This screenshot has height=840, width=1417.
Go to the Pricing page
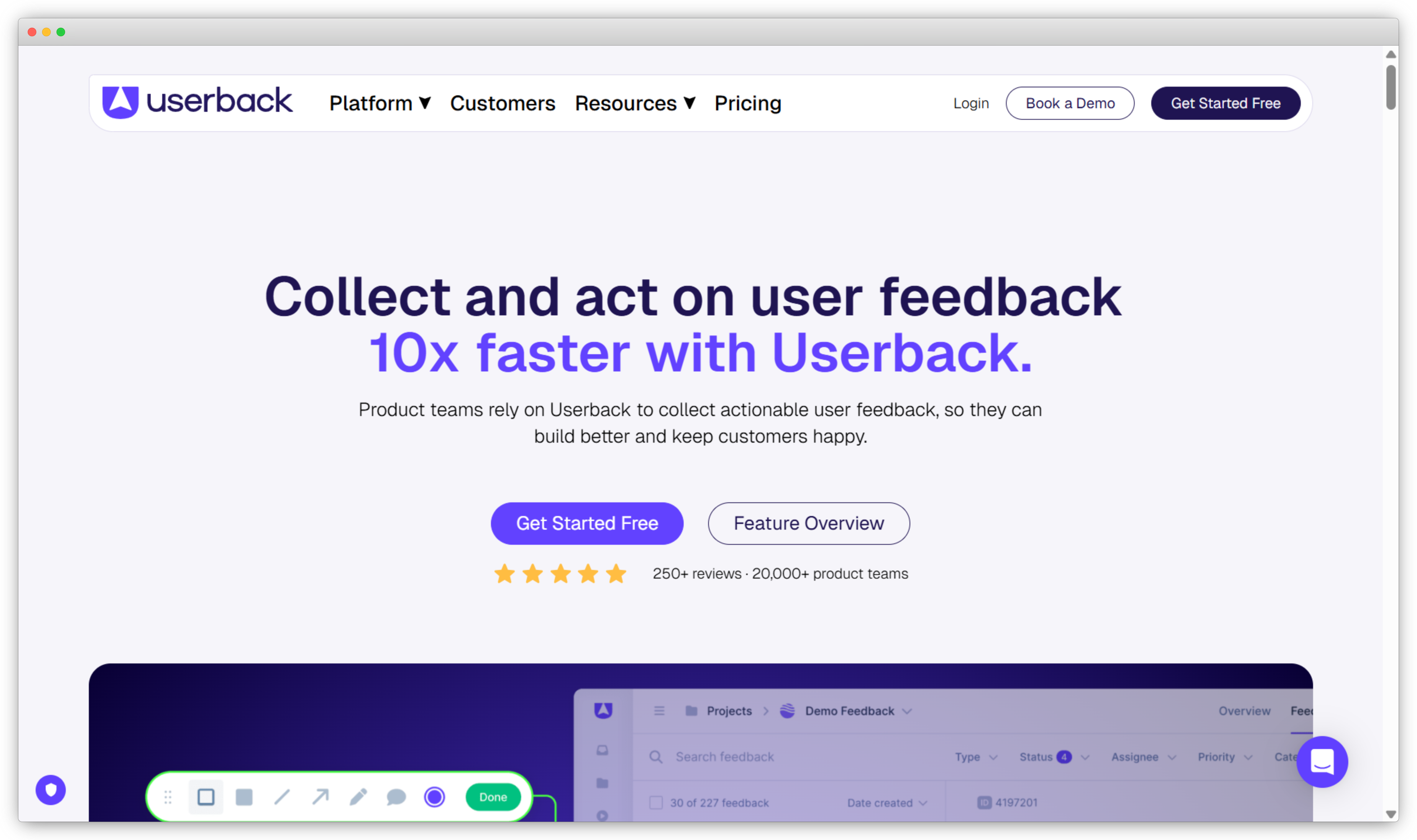click(747, 103)
